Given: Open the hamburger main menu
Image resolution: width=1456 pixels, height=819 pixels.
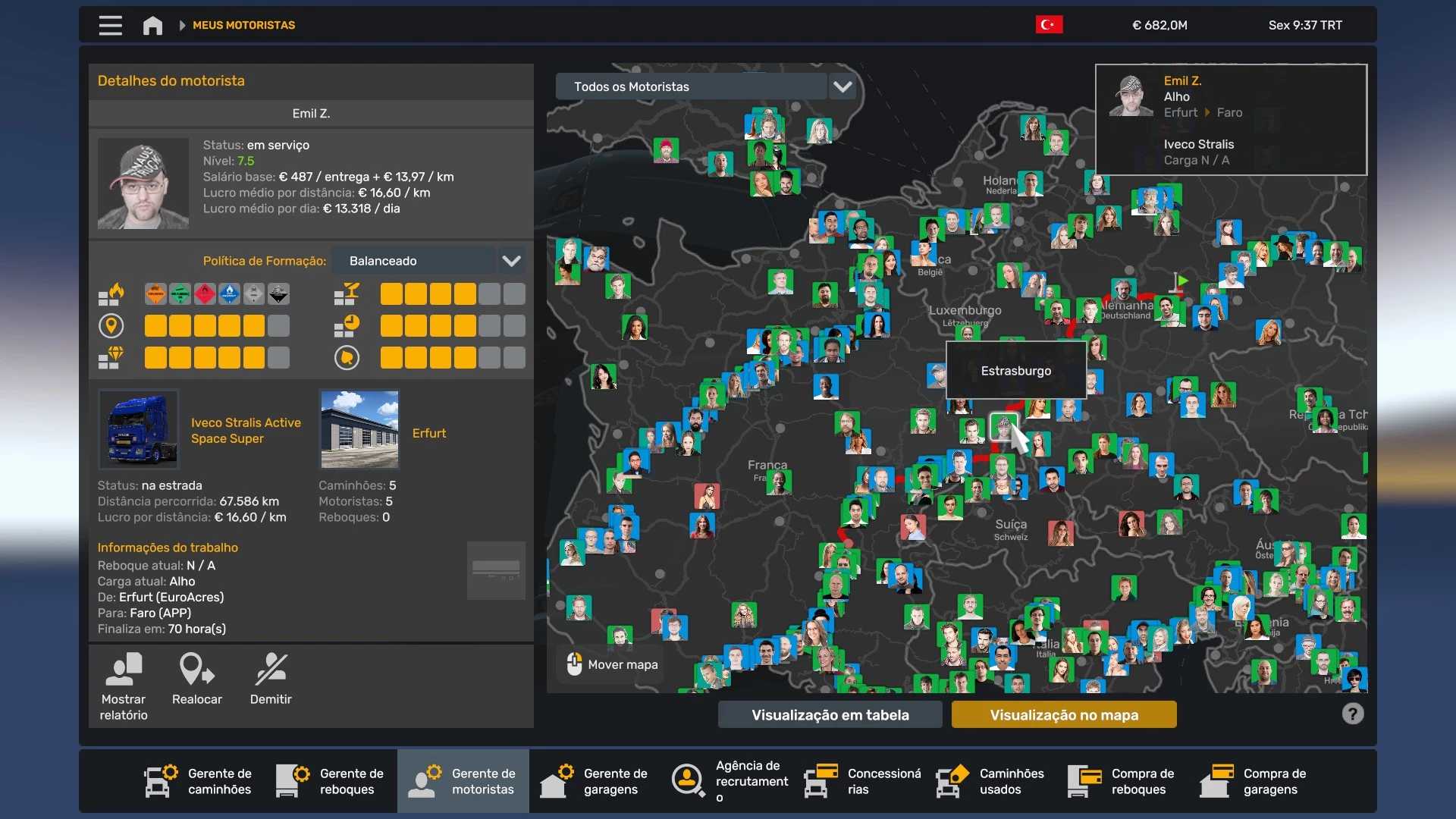Looking at the screenshot, I should (110, 25).
